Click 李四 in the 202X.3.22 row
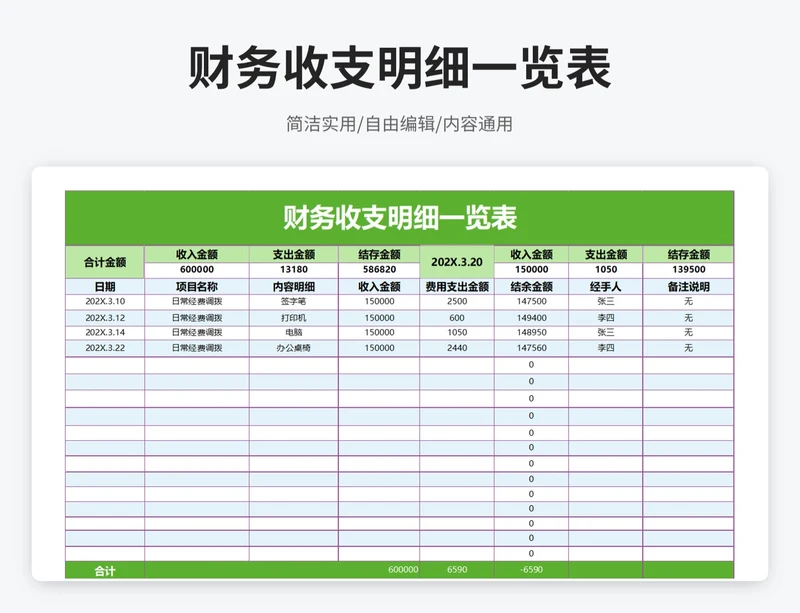The image size is (800, 613). [606, 348]
